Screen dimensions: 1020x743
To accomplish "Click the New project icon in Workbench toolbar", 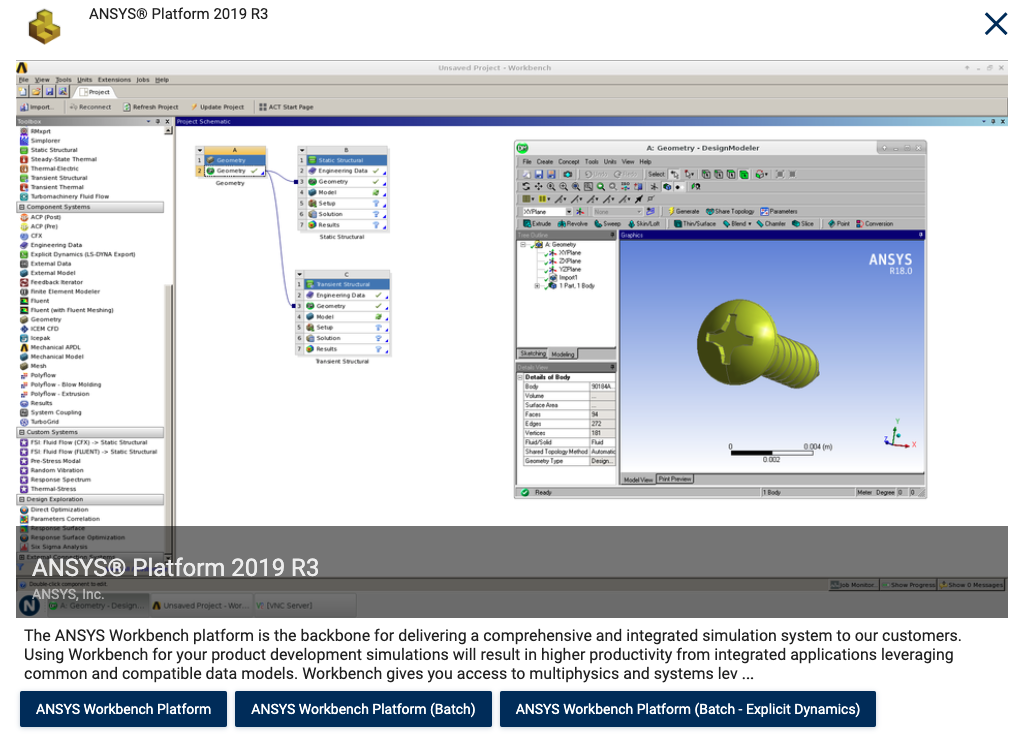I will 24,92.
